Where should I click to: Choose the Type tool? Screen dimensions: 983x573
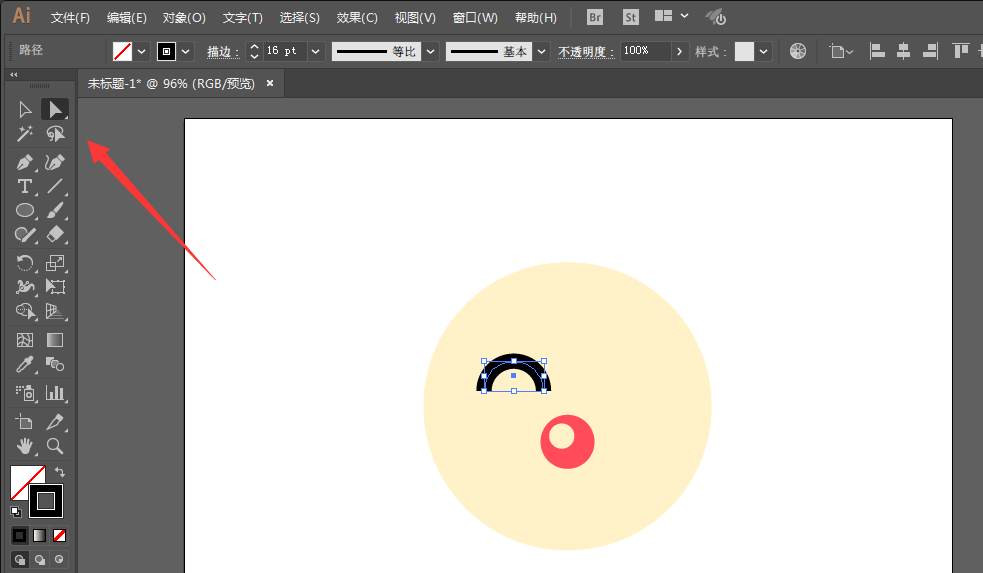coord(25,186)
